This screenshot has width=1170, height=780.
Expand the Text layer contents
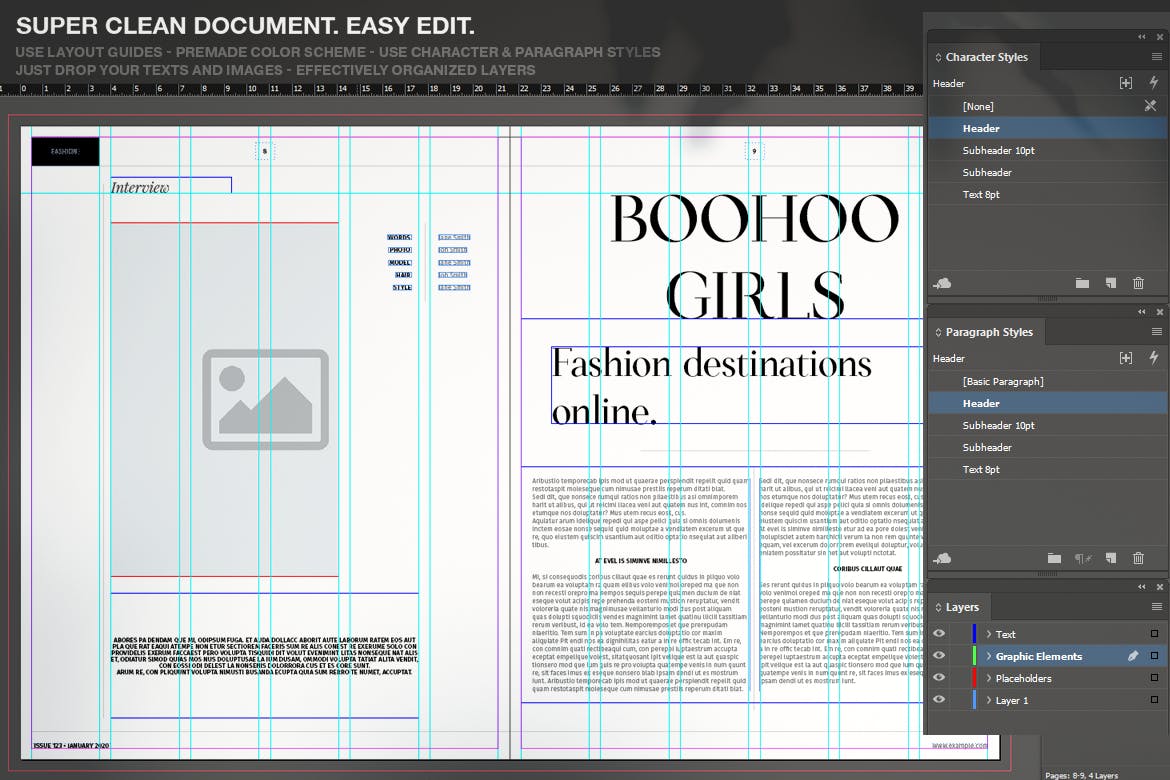pyautogui.click(x=988, y=634)
